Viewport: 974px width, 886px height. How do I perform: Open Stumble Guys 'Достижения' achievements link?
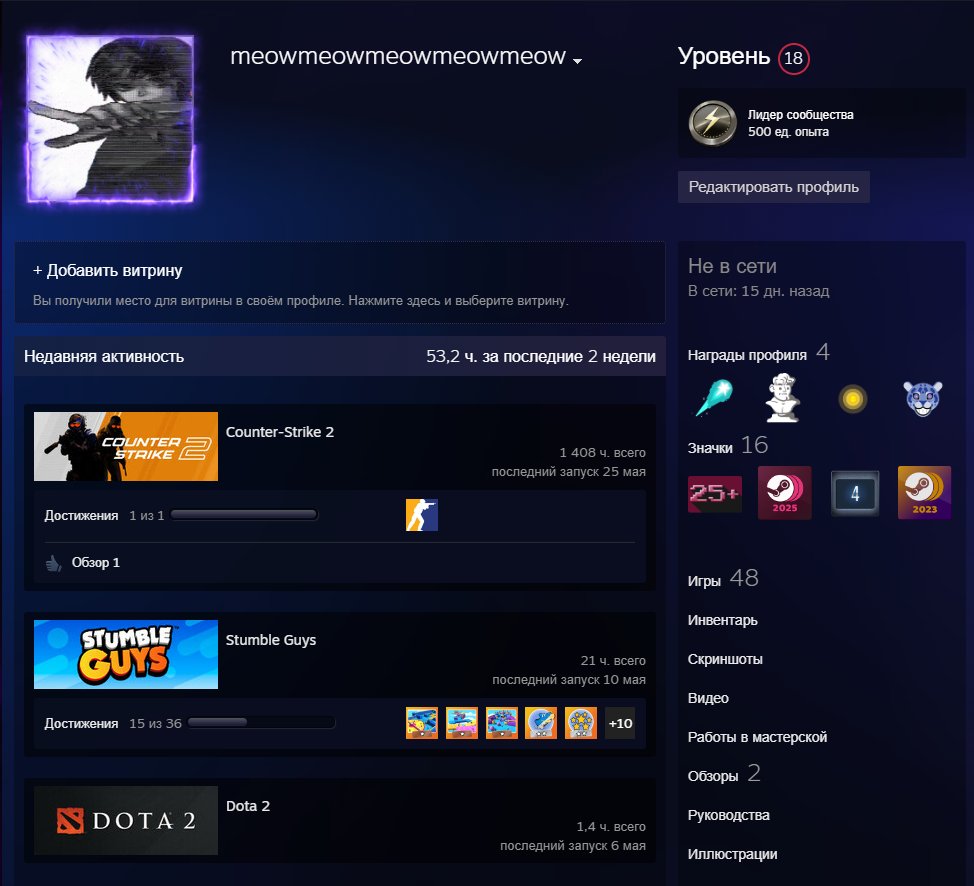[x=81, y=724]
